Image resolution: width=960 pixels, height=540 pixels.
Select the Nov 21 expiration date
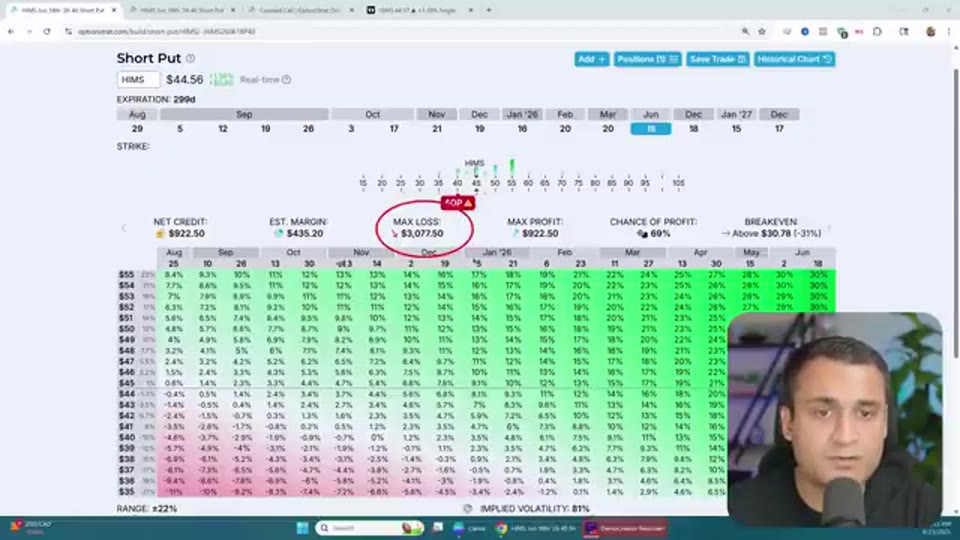437,129
